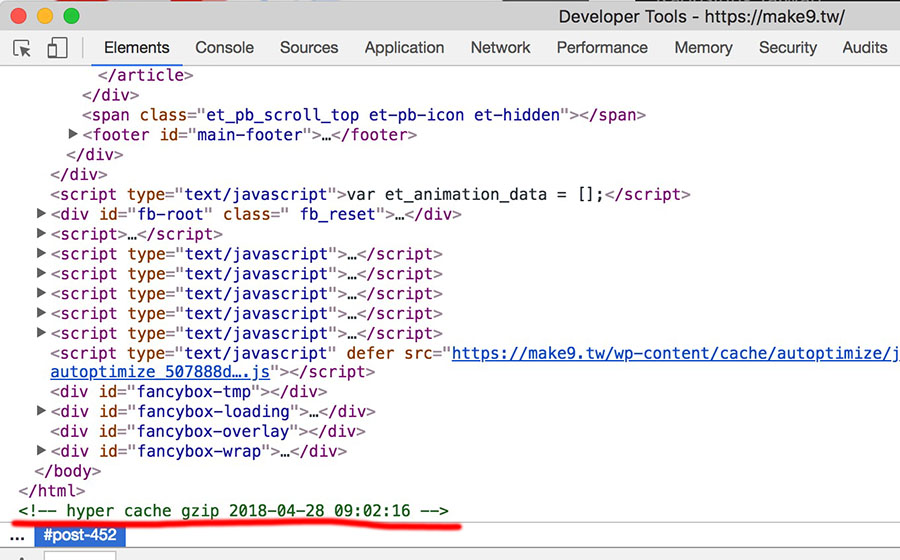Select the et_animation_data script line
900x560 pixels.
coord(370,195)
